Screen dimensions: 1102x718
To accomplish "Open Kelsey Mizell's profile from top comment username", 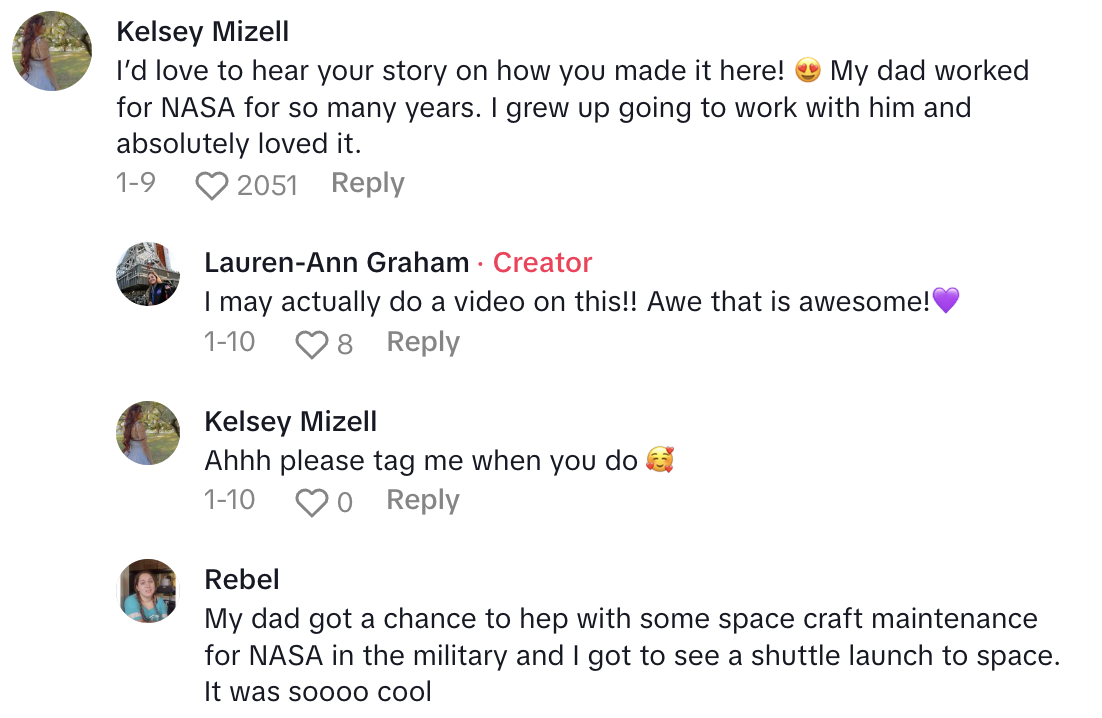I will (x=202, y=32).
